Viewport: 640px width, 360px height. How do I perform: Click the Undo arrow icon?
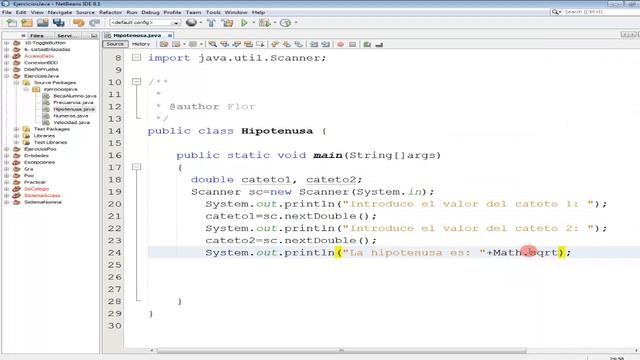(x=79, y=23)
